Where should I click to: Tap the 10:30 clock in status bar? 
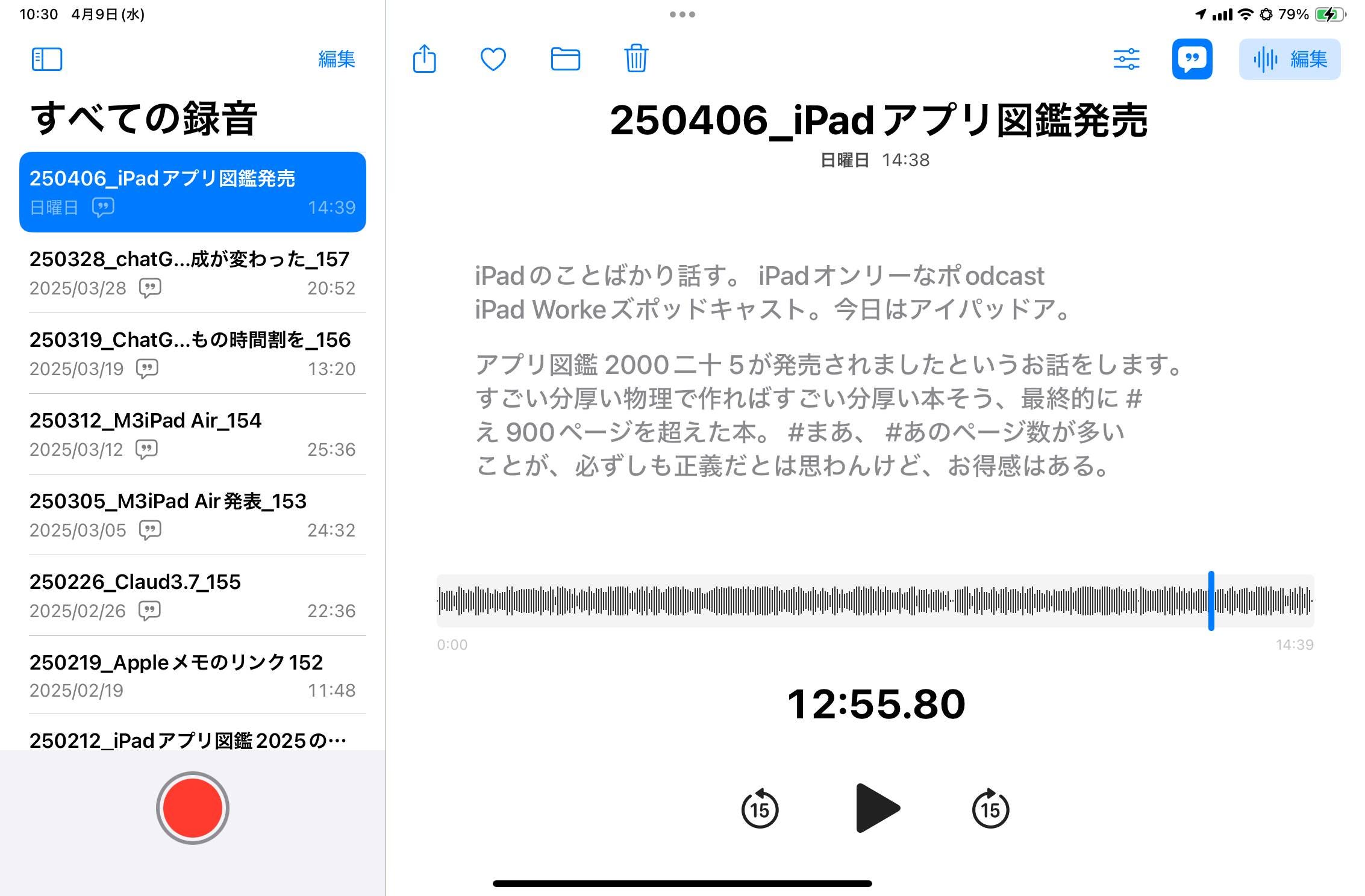(x=39, y=14)
